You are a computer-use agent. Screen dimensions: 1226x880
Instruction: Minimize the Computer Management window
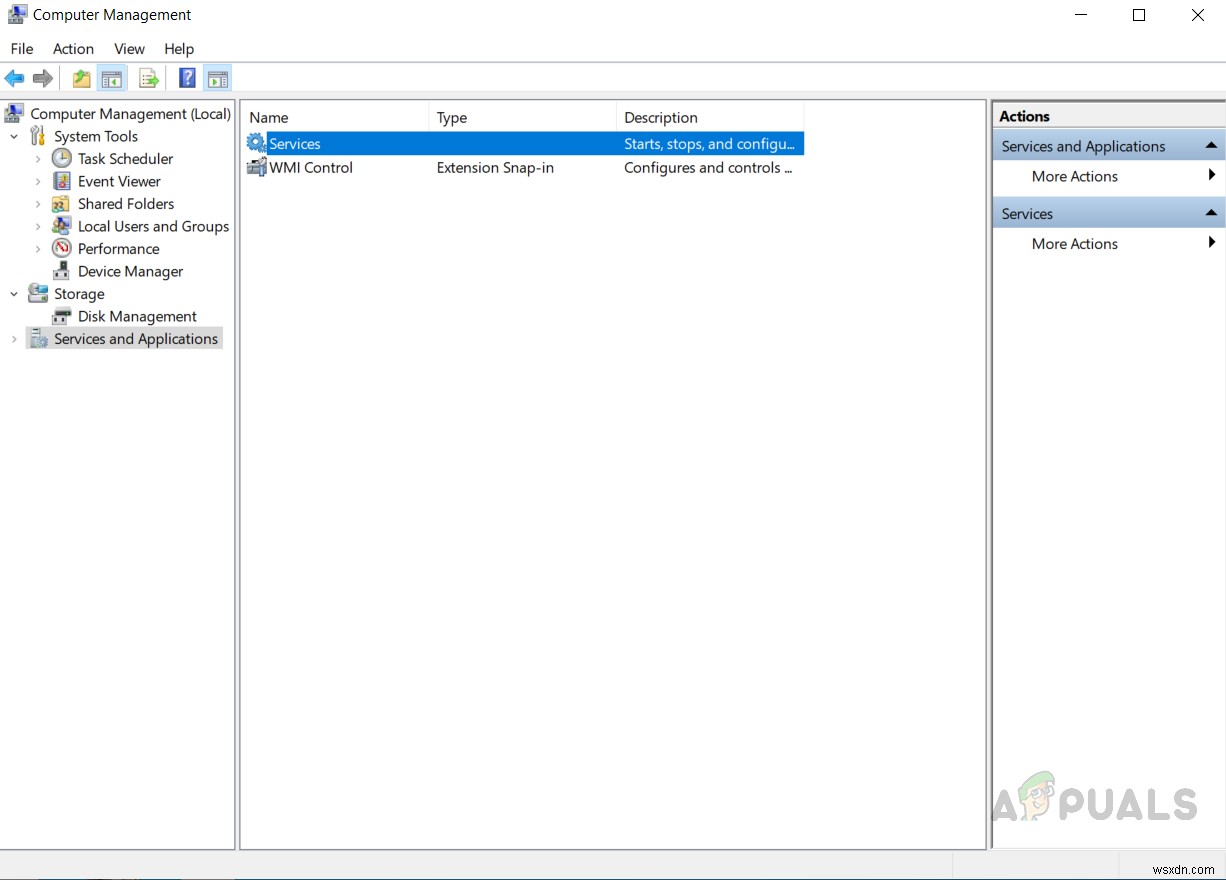[1081, 15]
